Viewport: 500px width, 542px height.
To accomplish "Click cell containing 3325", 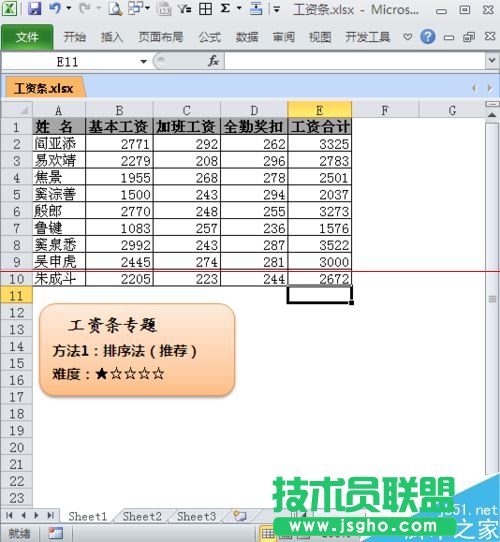I will click(x=320, y=143).
